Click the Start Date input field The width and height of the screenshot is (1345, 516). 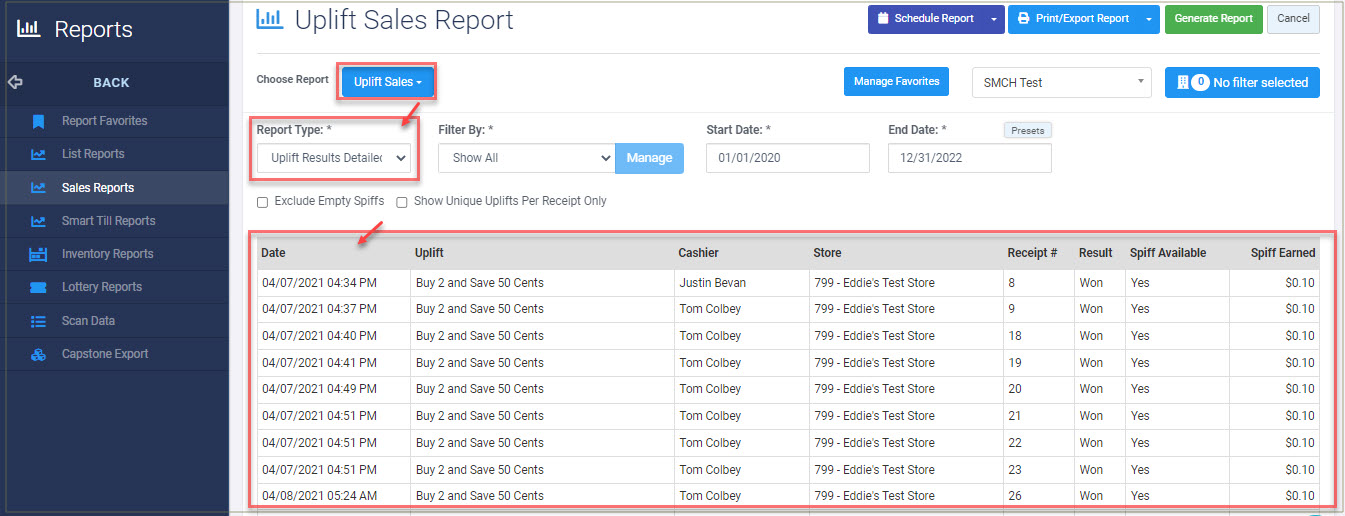coord(788,158)
